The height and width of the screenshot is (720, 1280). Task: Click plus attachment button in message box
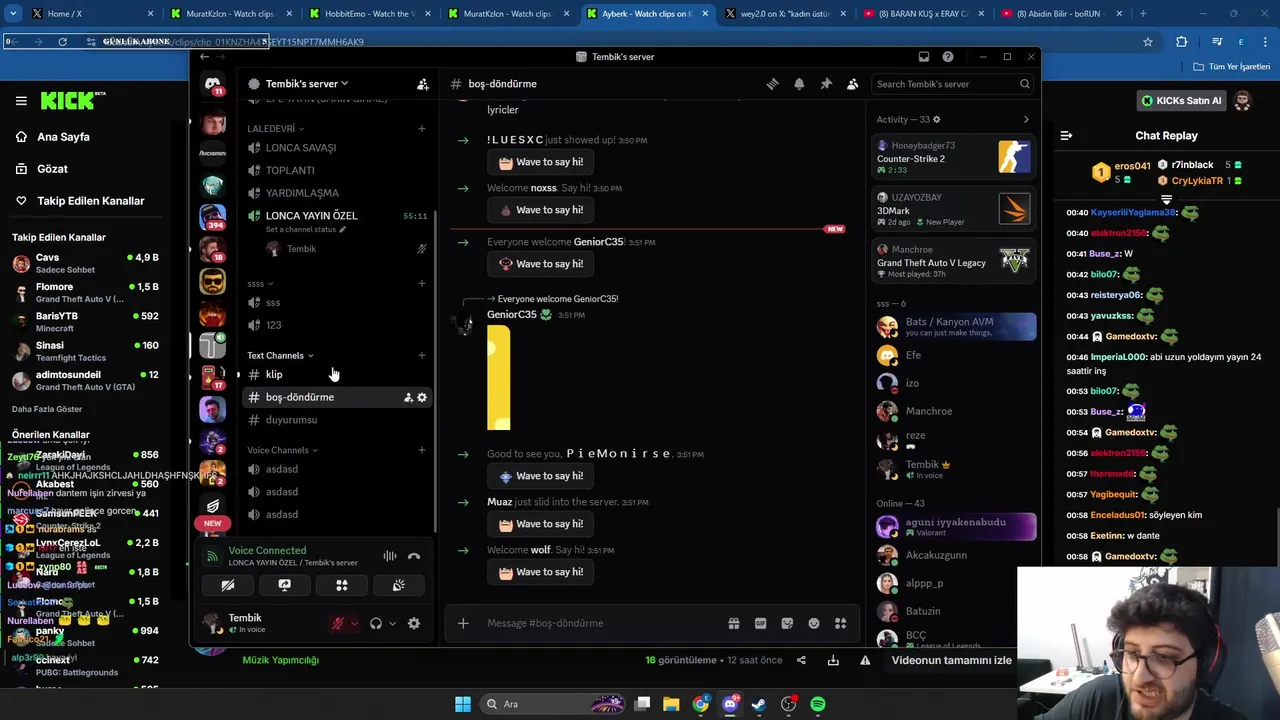[x=463, y=624]
